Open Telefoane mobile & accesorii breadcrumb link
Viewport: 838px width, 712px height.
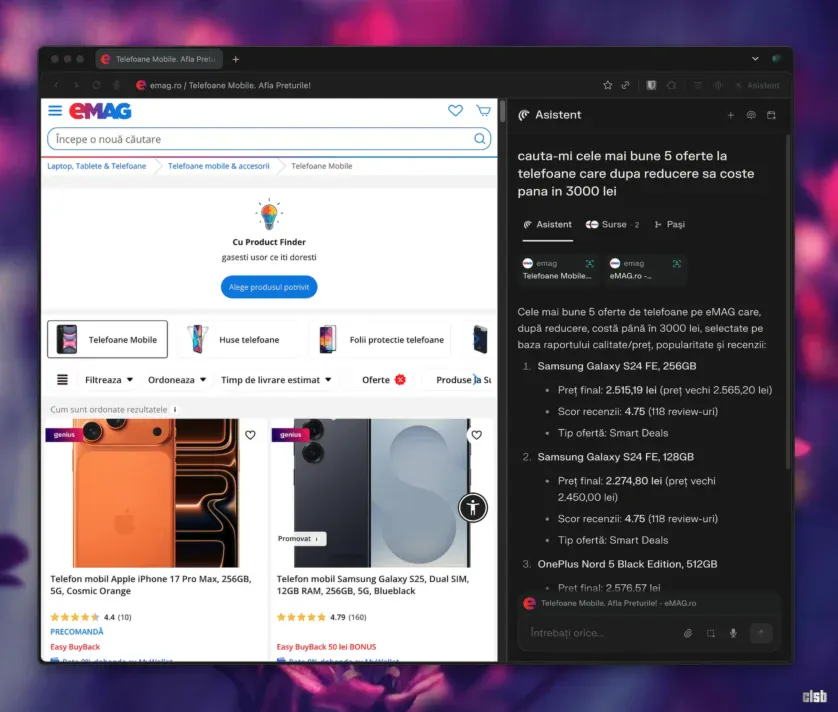tap(219, 166)
